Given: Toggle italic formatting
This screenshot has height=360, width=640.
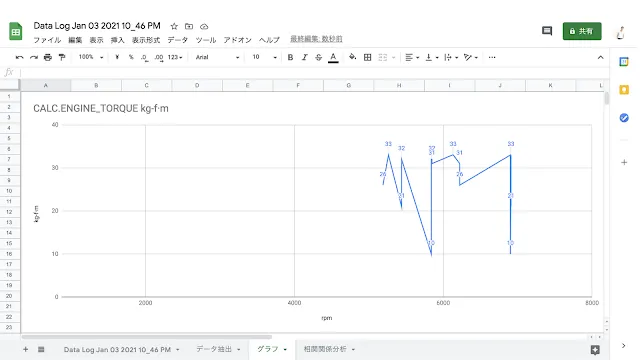Looking at the screenshot, I should [x=304, y=58].
